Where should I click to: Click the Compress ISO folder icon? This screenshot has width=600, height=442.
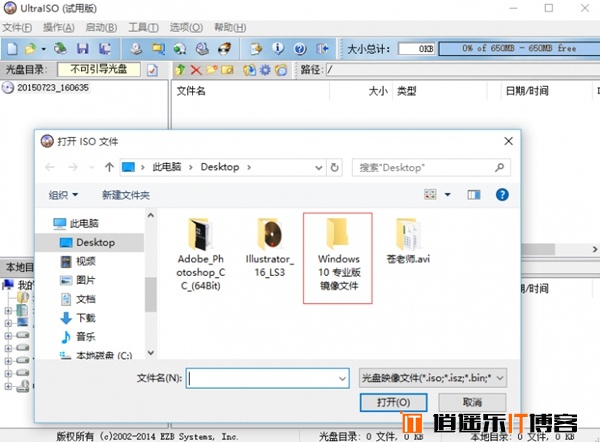point(158,49)
